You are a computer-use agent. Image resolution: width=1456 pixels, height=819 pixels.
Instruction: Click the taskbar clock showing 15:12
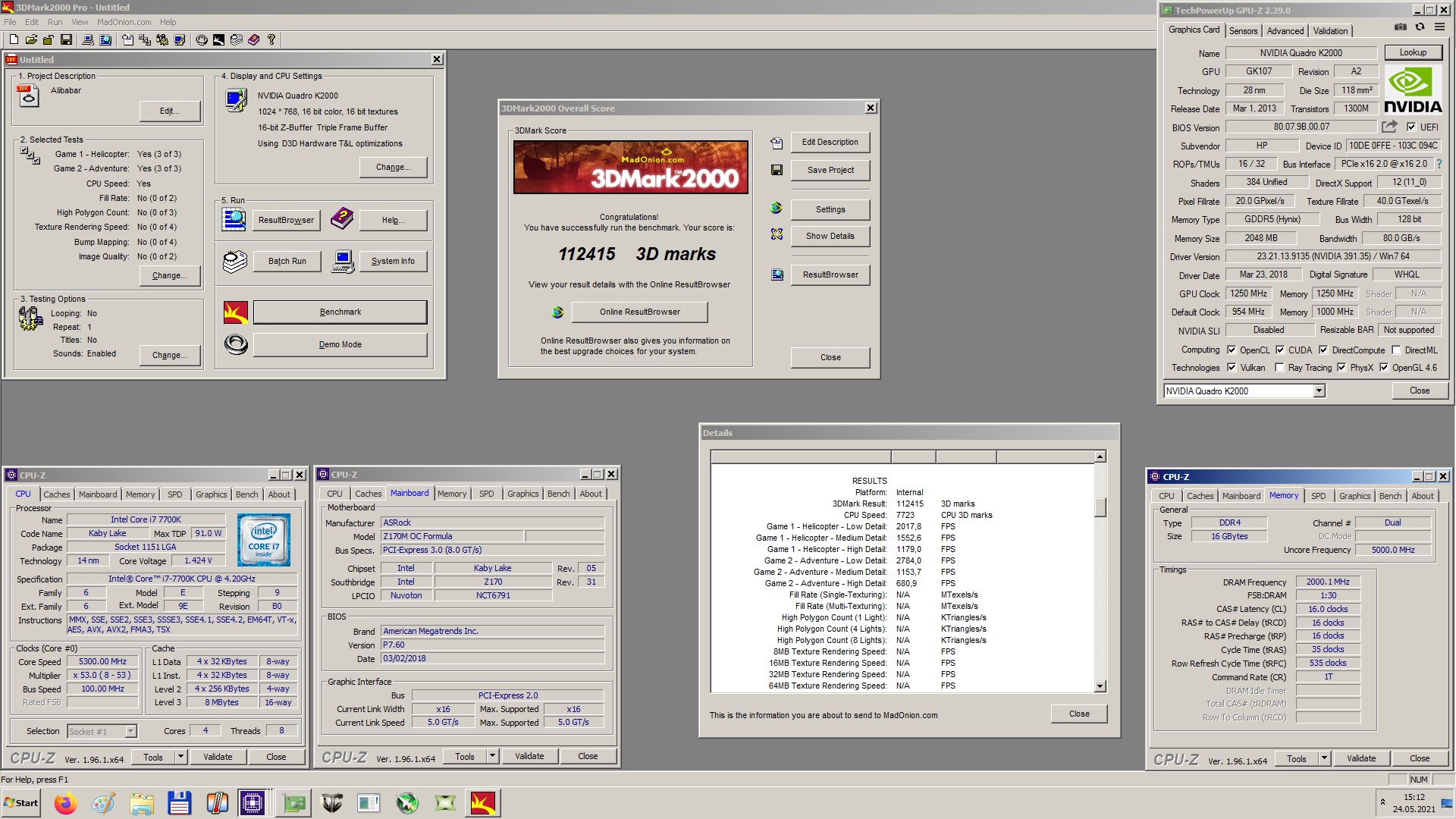click(1414, 797)
